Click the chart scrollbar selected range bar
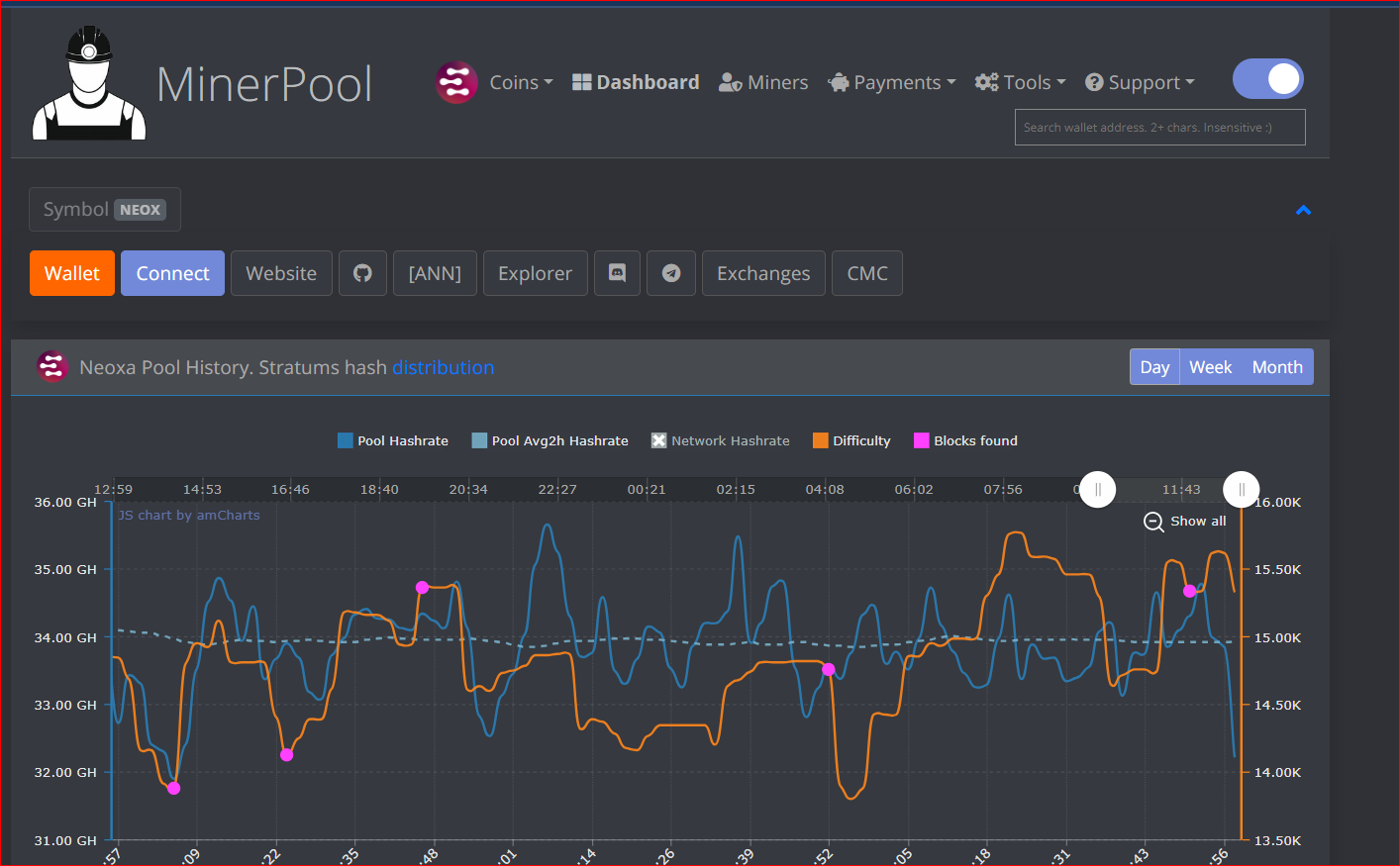The height and width of the screenshot is (866, 1400). (x=1169, y=489)
